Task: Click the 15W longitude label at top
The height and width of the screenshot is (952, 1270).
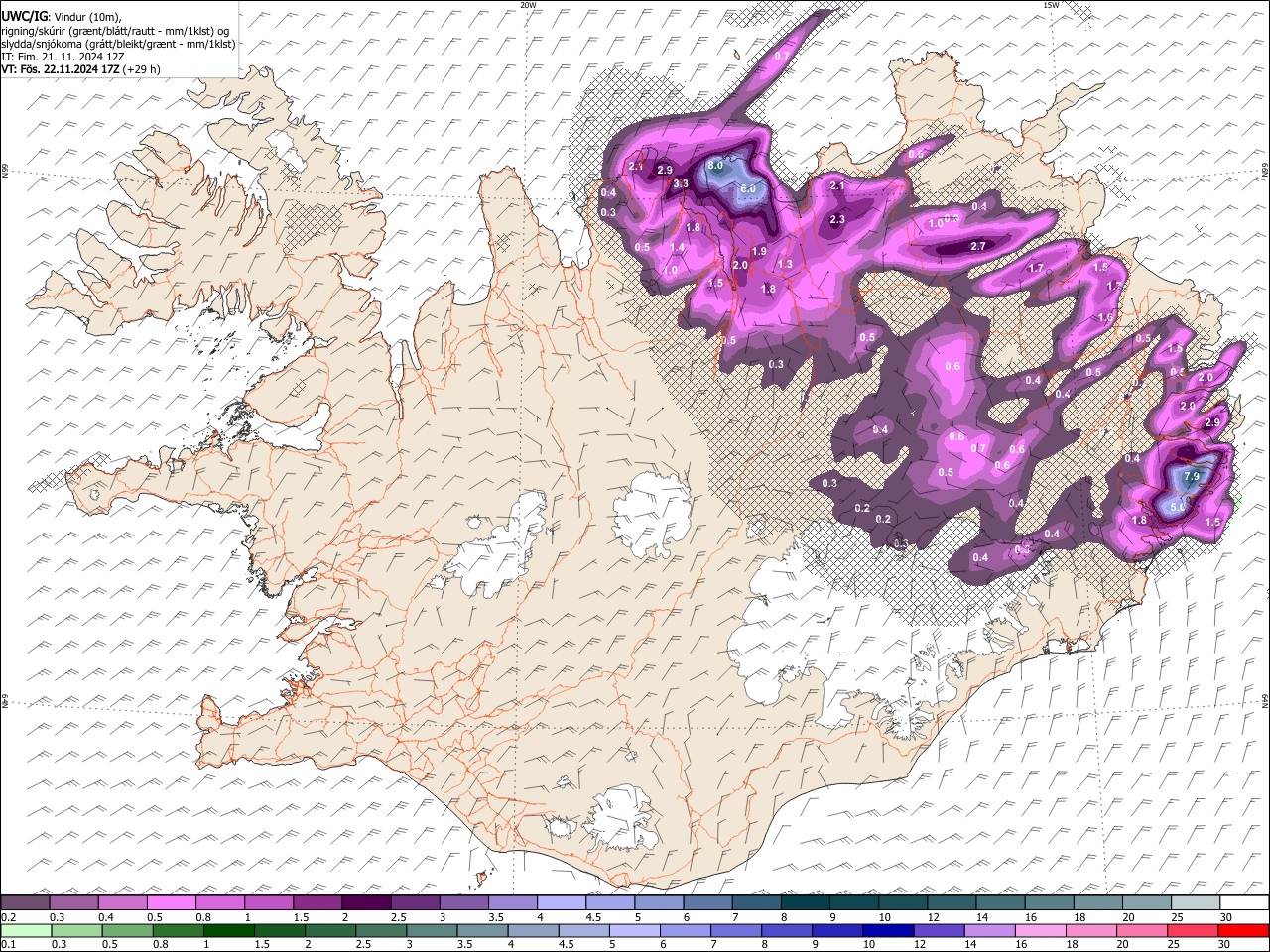Action: (x=1051, y=5)
